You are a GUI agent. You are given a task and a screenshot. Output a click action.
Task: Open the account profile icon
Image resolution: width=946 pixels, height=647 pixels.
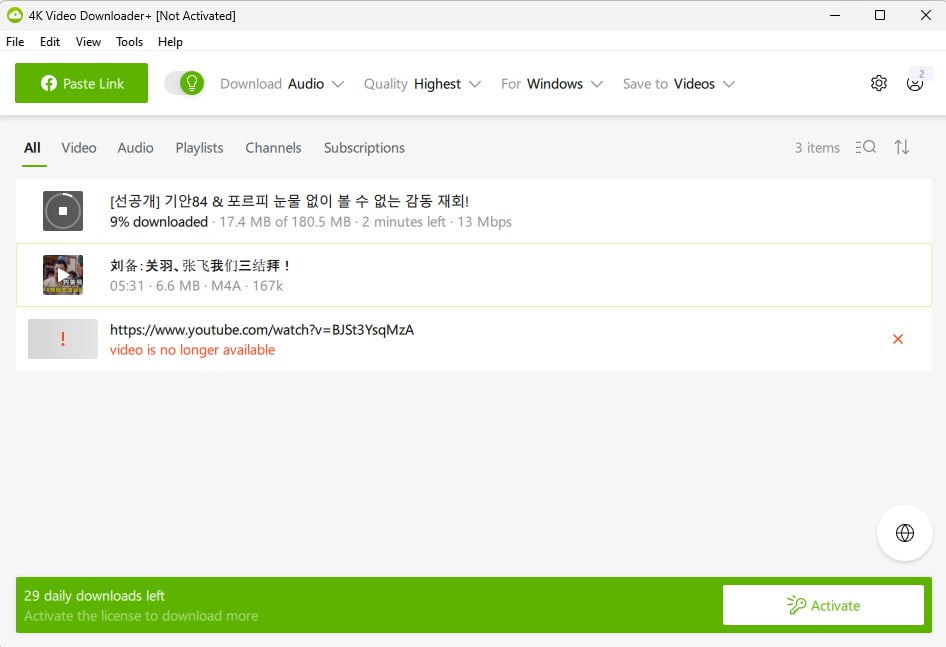coord(914,84)
